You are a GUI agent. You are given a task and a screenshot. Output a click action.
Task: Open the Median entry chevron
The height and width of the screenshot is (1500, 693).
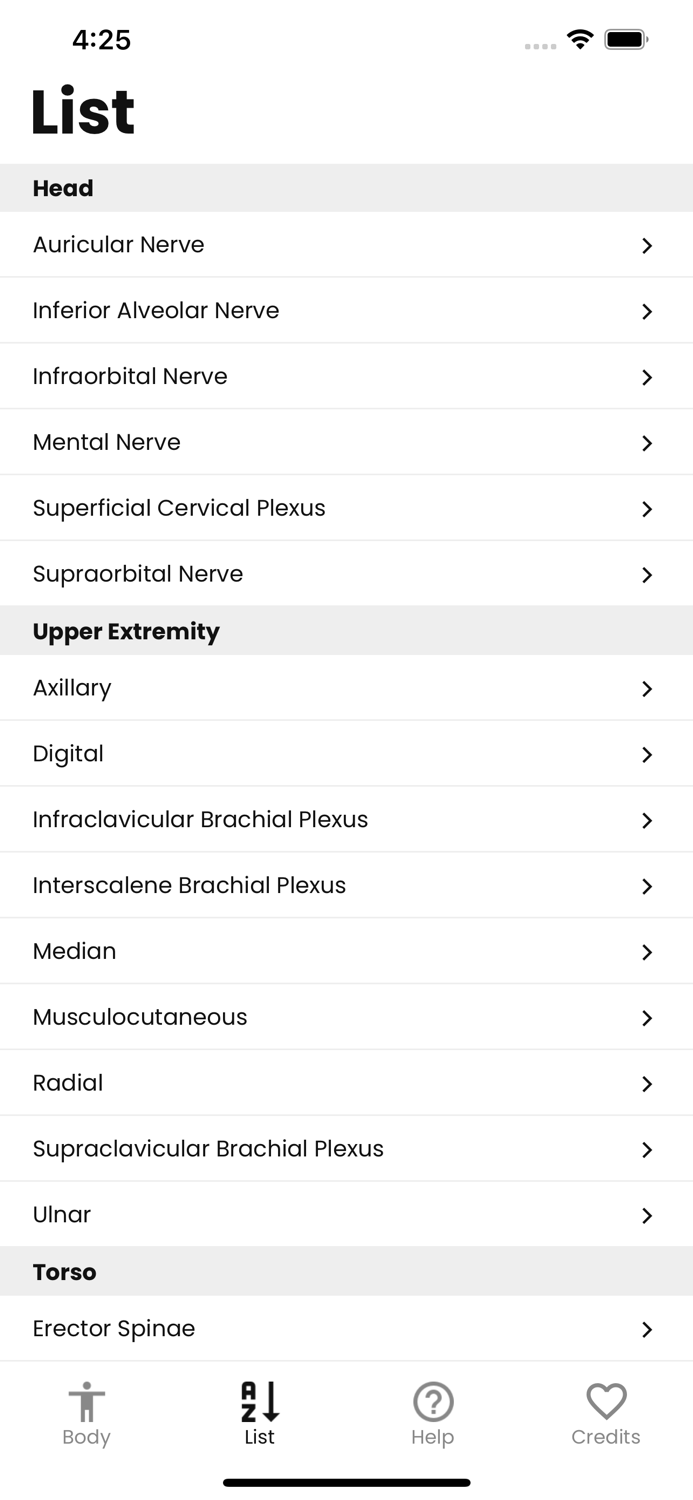pos(647,952)
